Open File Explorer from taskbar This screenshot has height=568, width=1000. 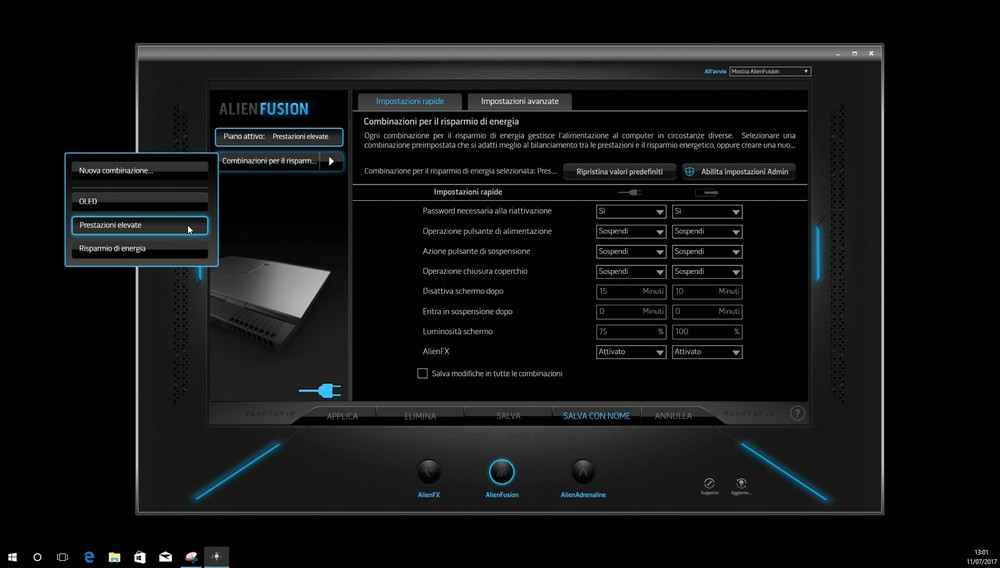tap(115, 557)
